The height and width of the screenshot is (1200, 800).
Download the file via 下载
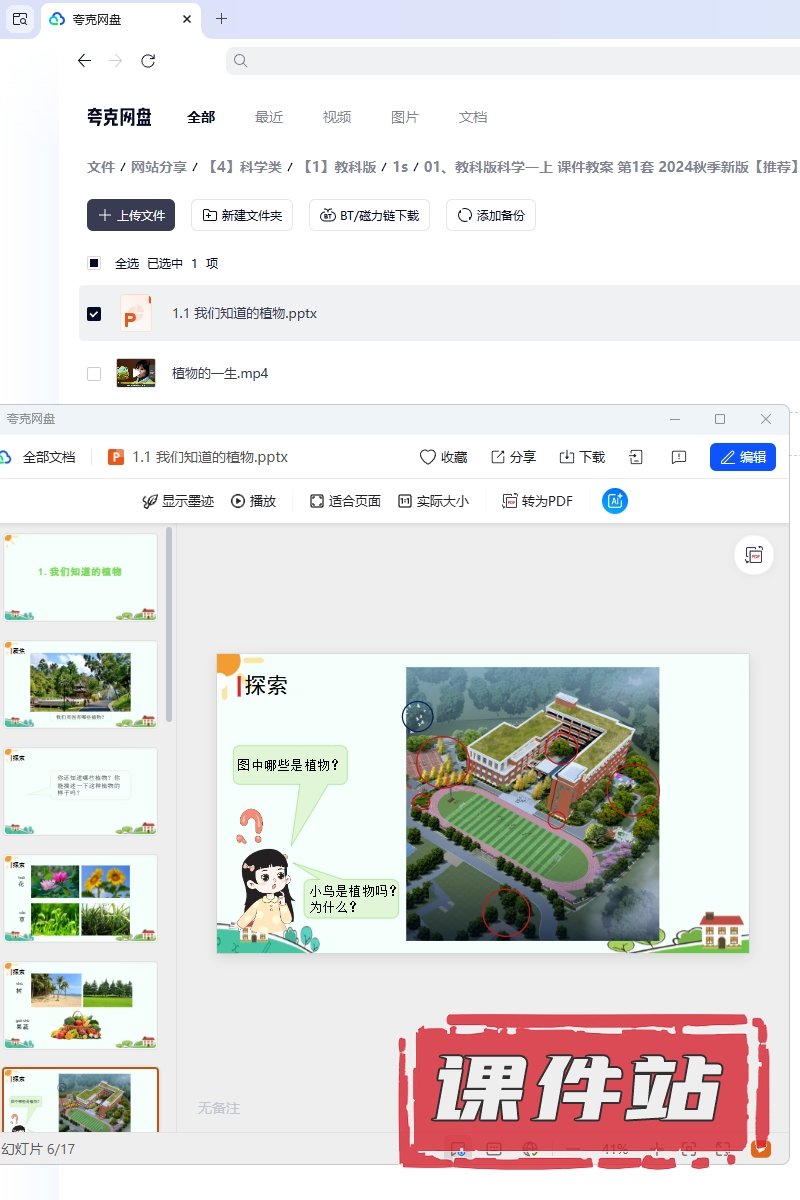click(581, 457)
